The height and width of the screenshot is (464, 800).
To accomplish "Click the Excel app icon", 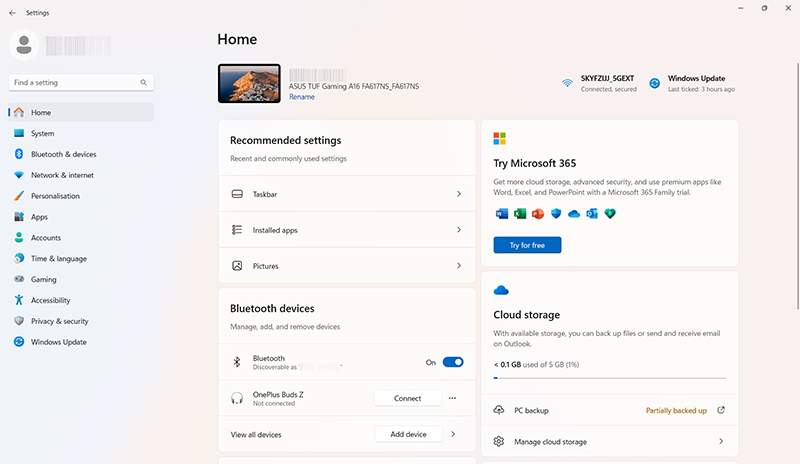I will (520, 213).
